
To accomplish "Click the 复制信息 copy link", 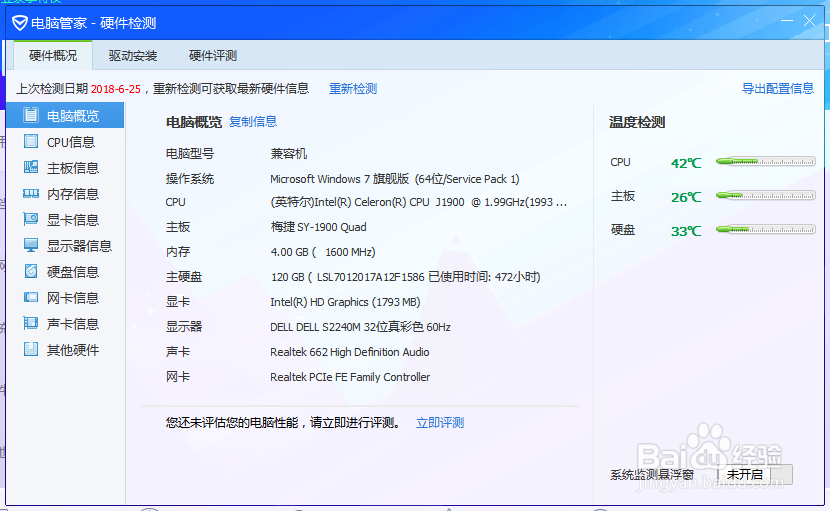I will click(x=253, y=122).
